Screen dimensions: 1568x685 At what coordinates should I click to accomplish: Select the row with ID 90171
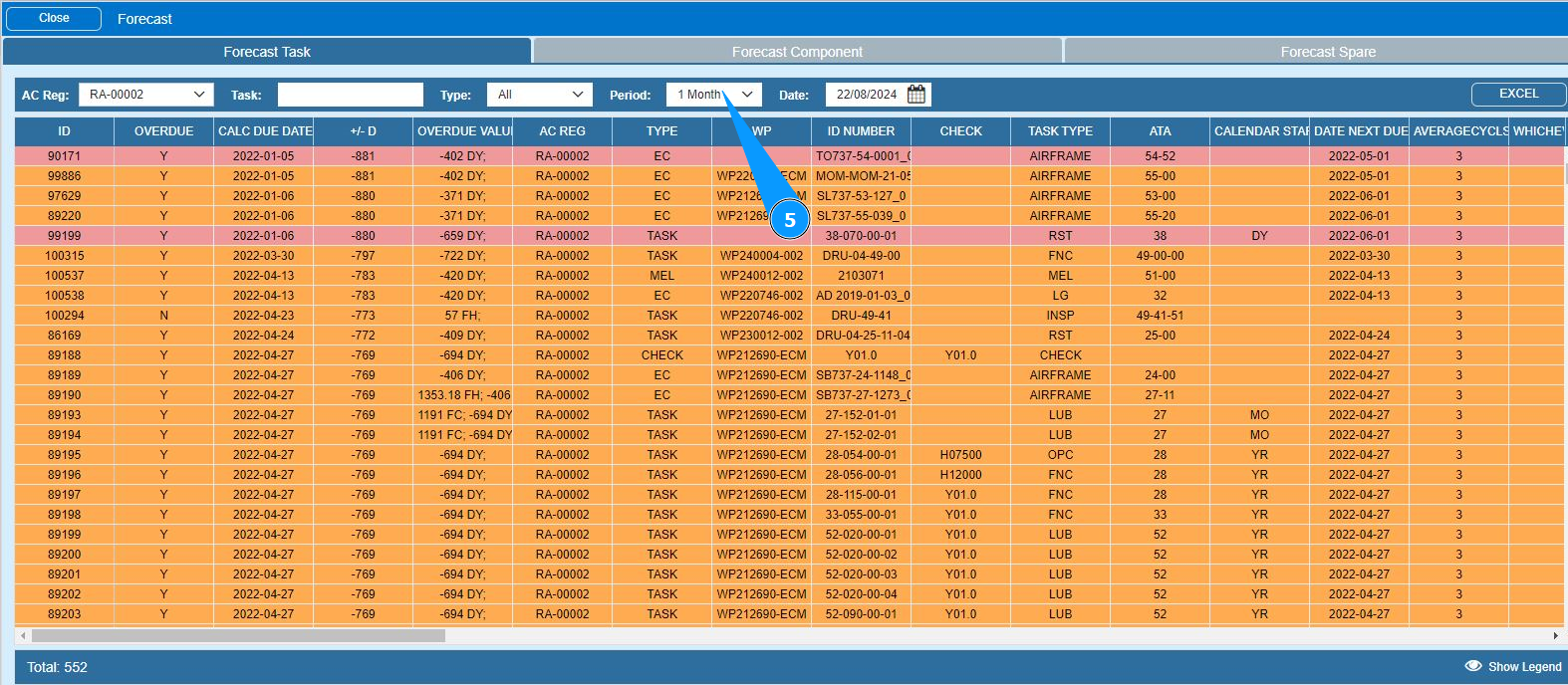click(x=65, y=156)
